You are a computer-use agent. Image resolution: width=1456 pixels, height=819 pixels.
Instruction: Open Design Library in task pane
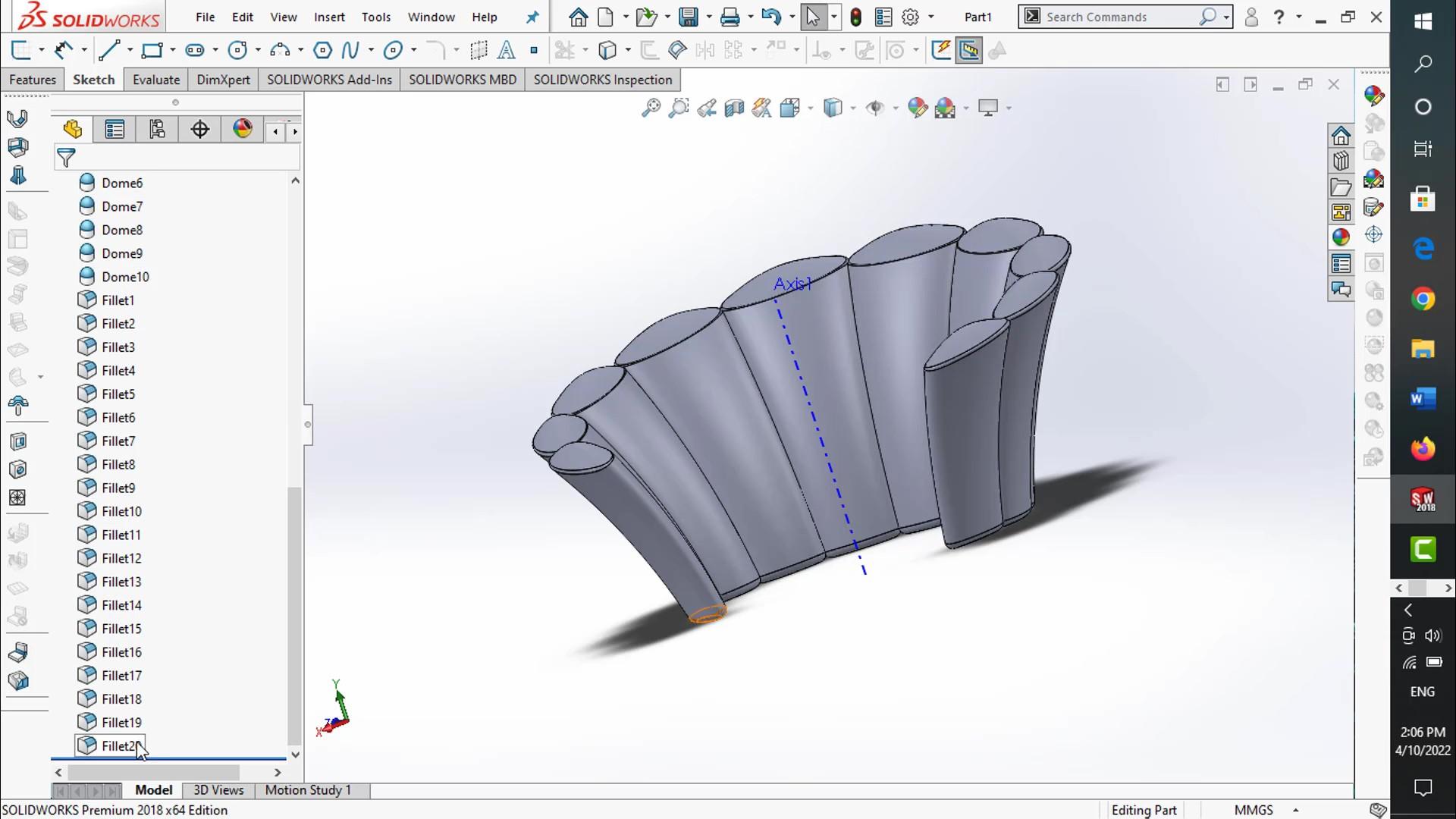[x=1341, y=162]
